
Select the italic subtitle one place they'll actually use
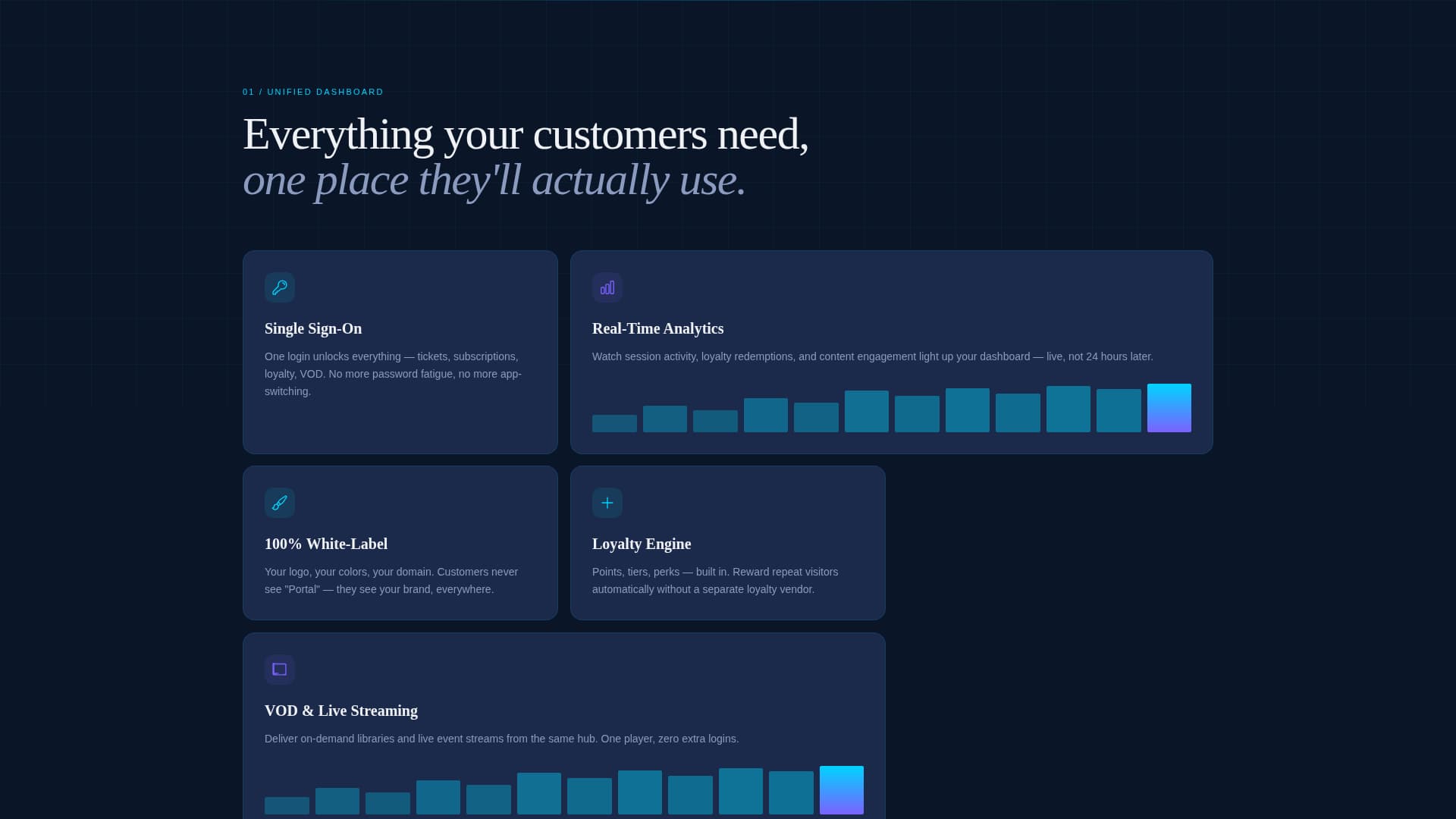coord(494,180)
